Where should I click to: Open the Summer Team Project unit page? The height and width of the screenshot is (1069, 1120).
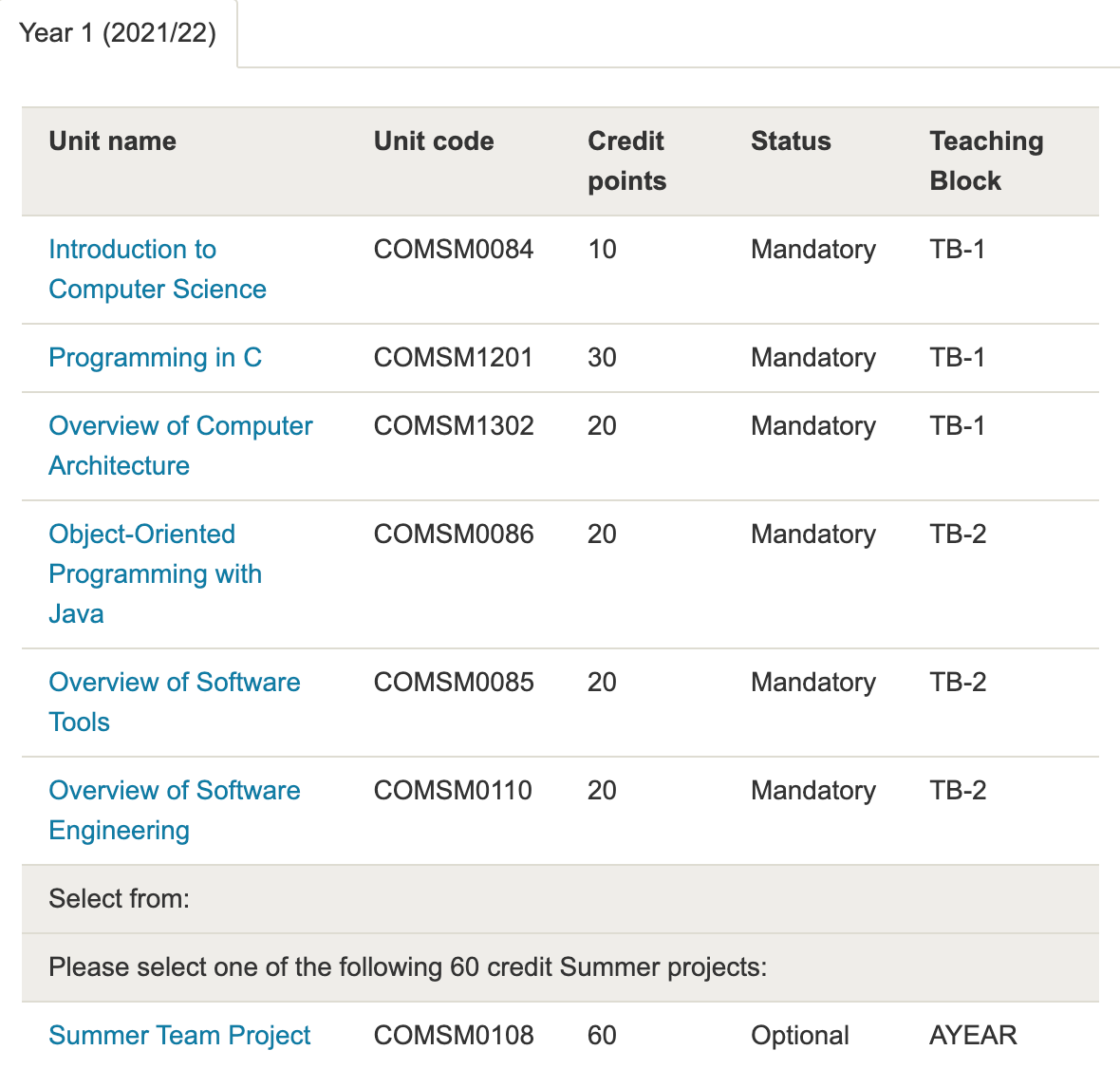tap(179, 1036)
